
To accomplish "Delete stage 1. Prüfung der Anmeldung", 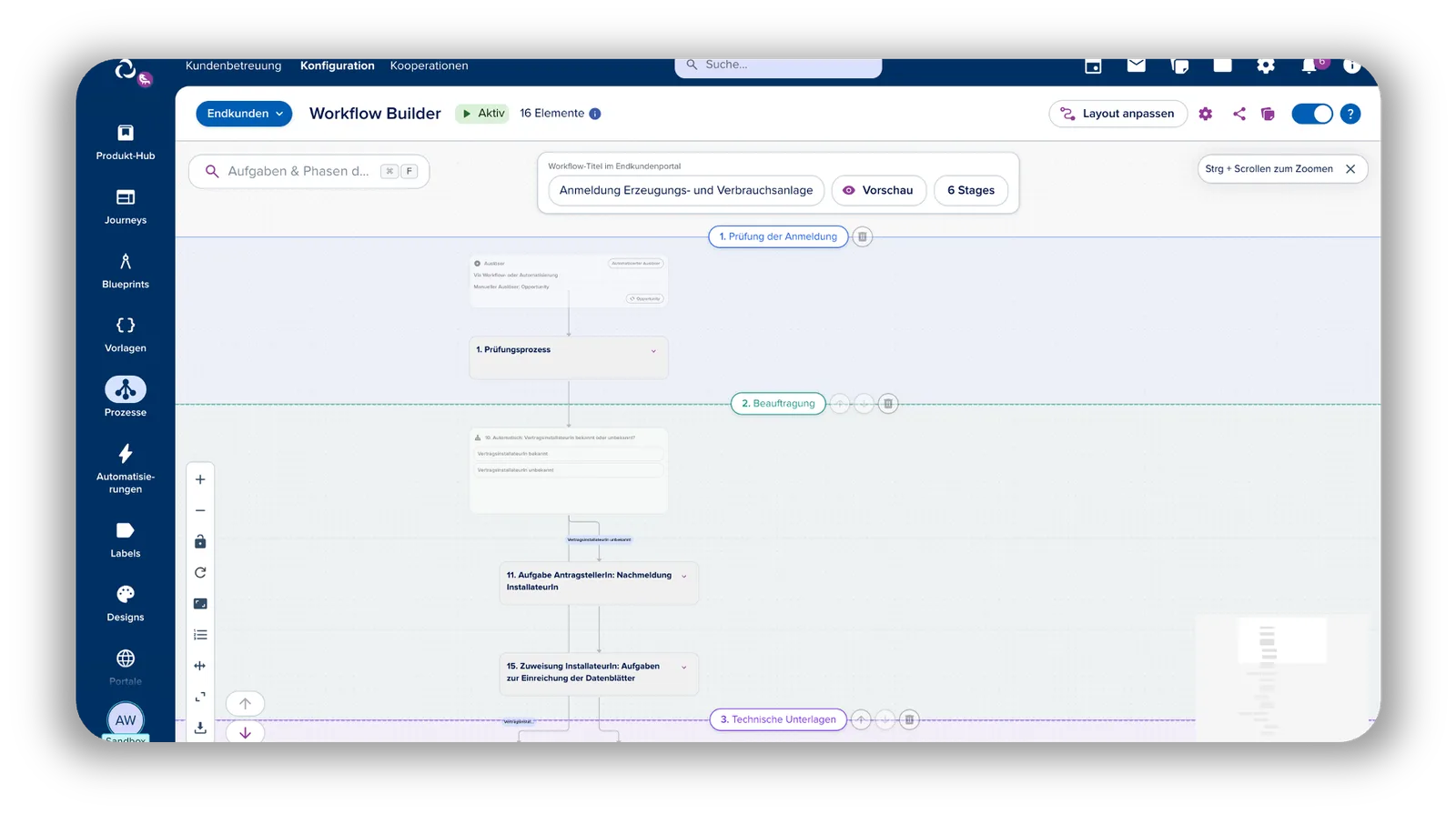I will pos(863,236).
